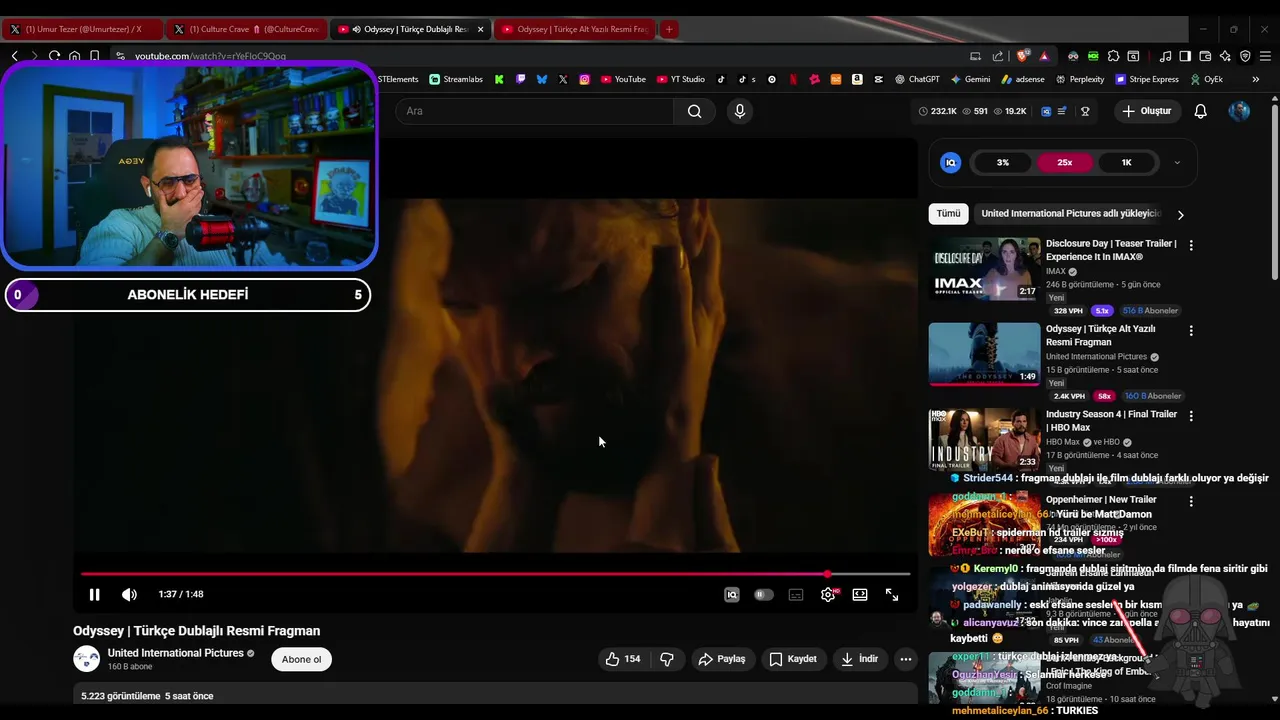The image size is (1280, 720).
Task: Open the vidIQ player button
Action: [732, 594]
